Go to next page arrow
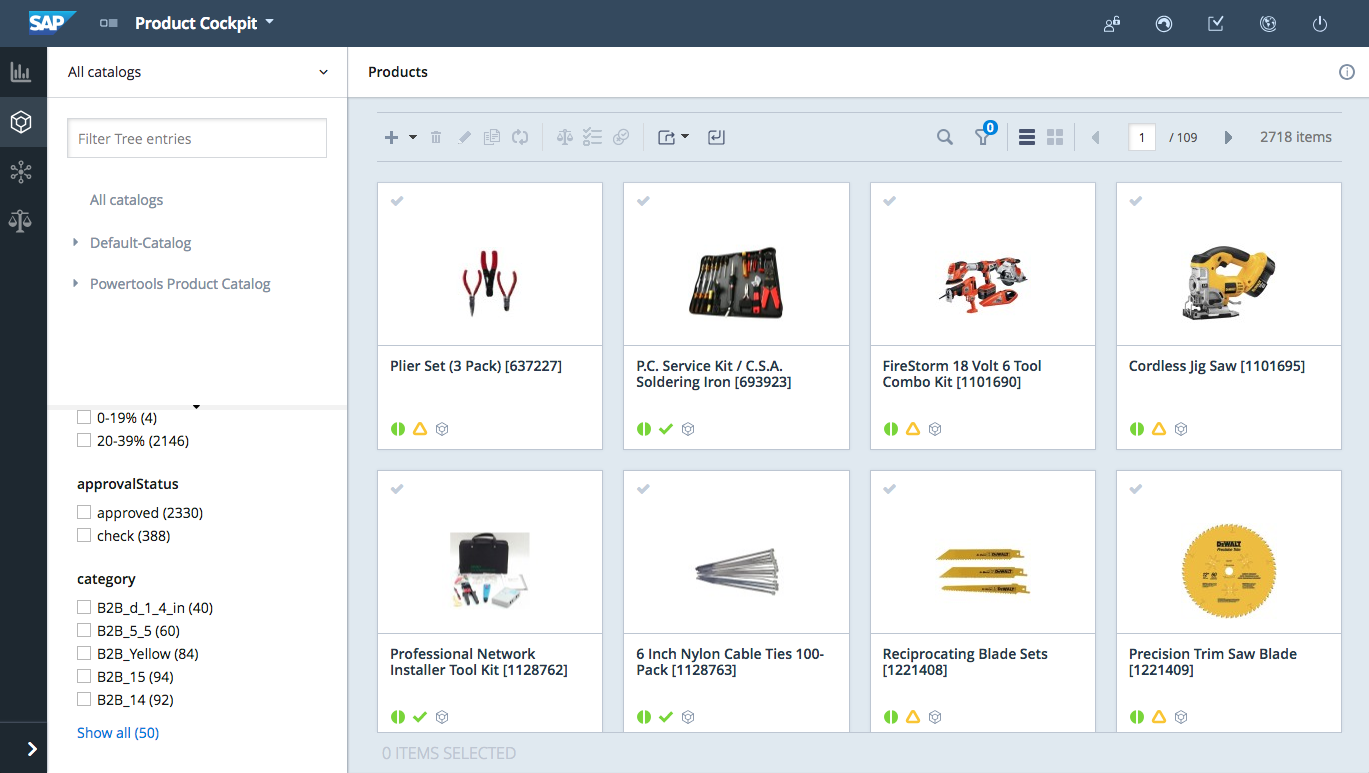This screenshot has width=1369, height=773. pos(1228,138)
